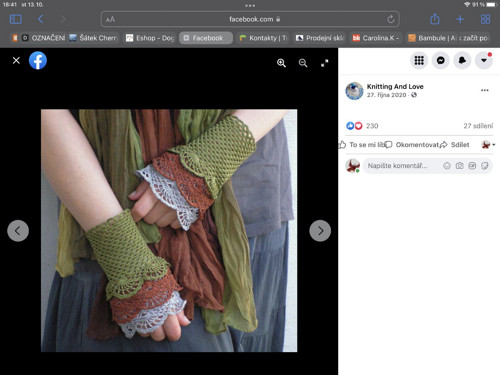Open the post date '27. října 2020'
This screenshot has width=500, height=375.
[386, 95]
